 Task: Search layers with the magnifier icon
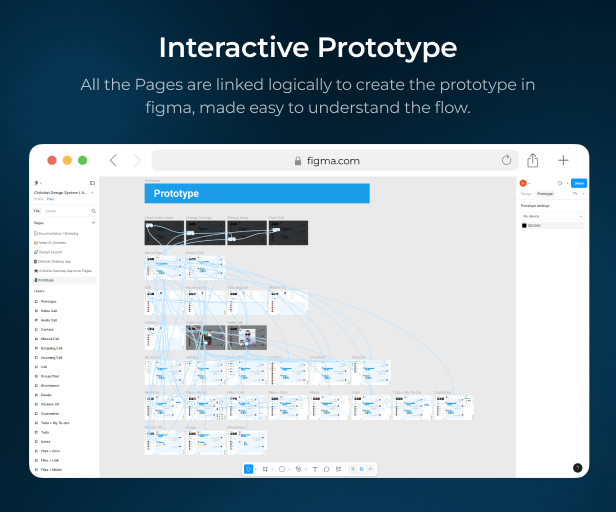pyautogui.click(x=94, y=211)
